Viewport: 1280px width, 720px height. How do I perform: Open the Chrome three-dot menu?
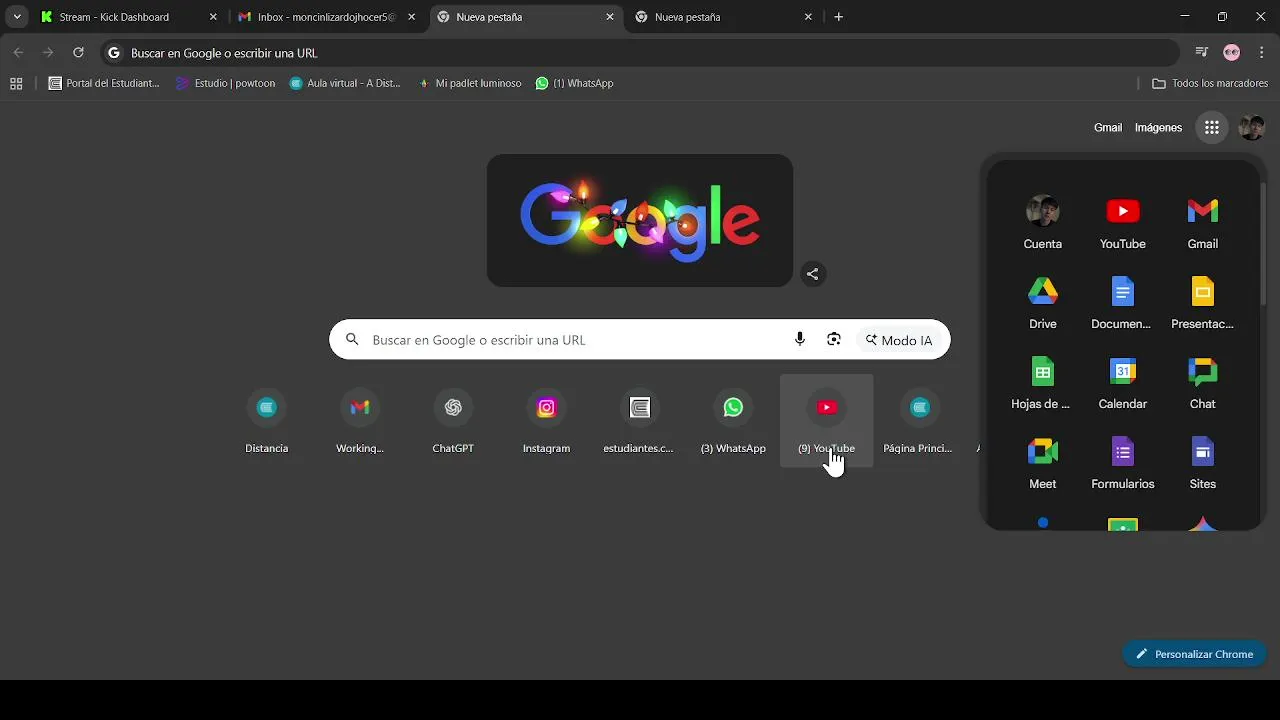[x=1260, y=53]
